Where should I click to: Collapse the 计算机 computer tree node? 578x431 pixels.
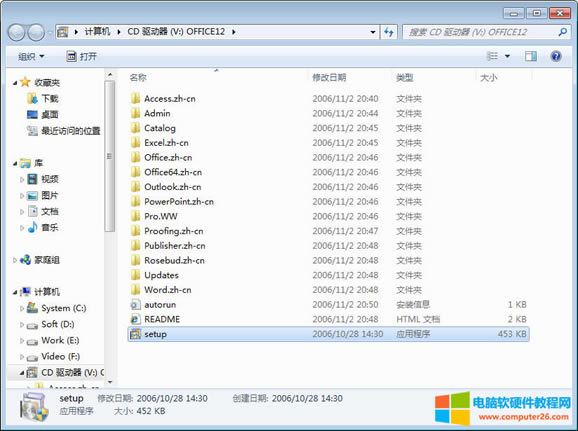point(15,292)
